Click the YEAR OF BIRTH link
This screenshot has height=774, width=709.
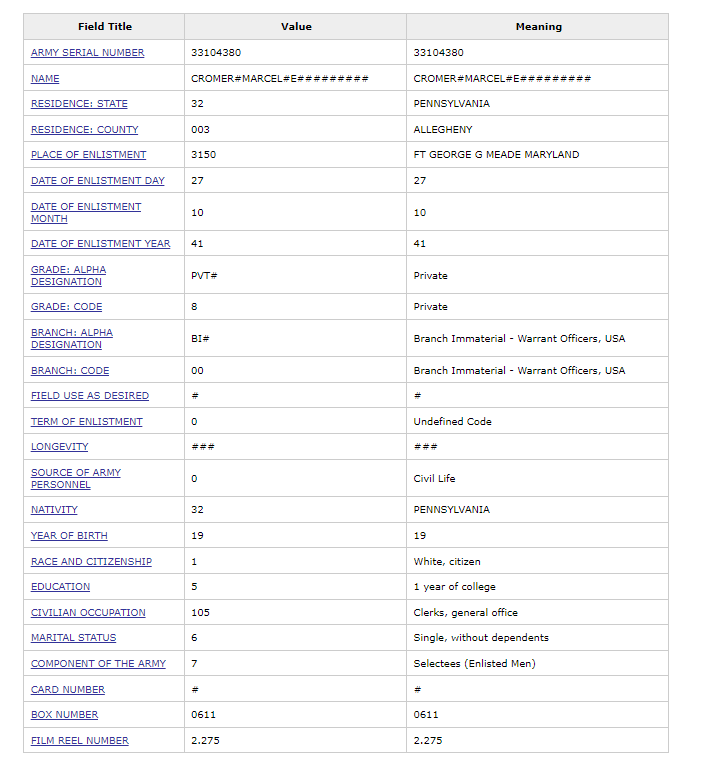pos(69,536)
